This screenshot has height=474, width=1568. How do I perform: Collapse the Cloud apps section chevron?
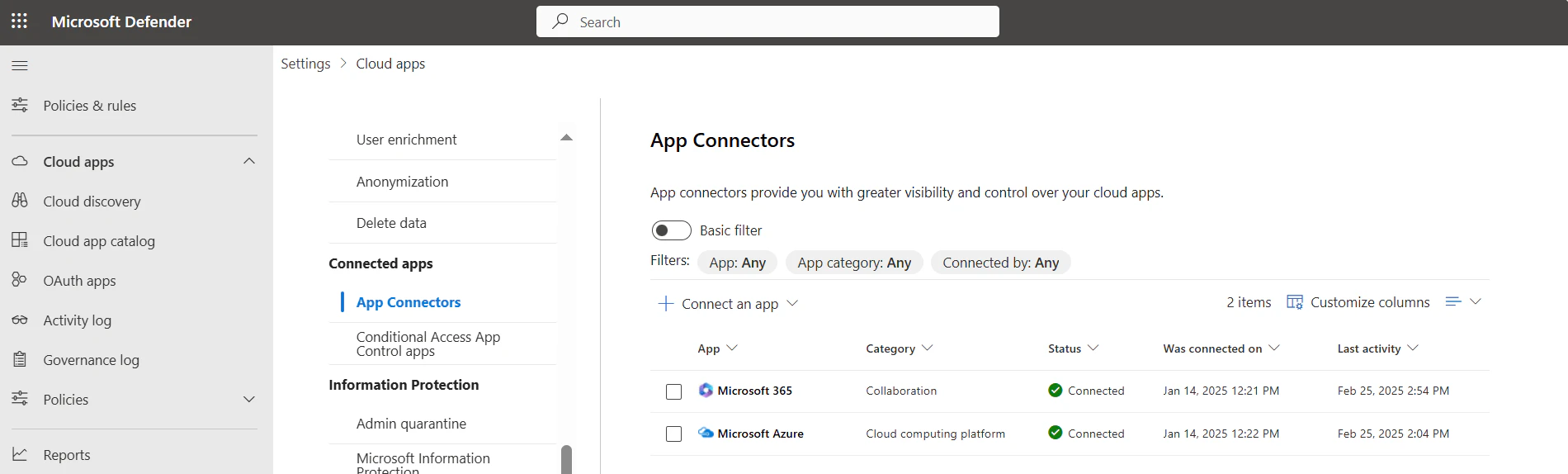(x=249, y=161)
